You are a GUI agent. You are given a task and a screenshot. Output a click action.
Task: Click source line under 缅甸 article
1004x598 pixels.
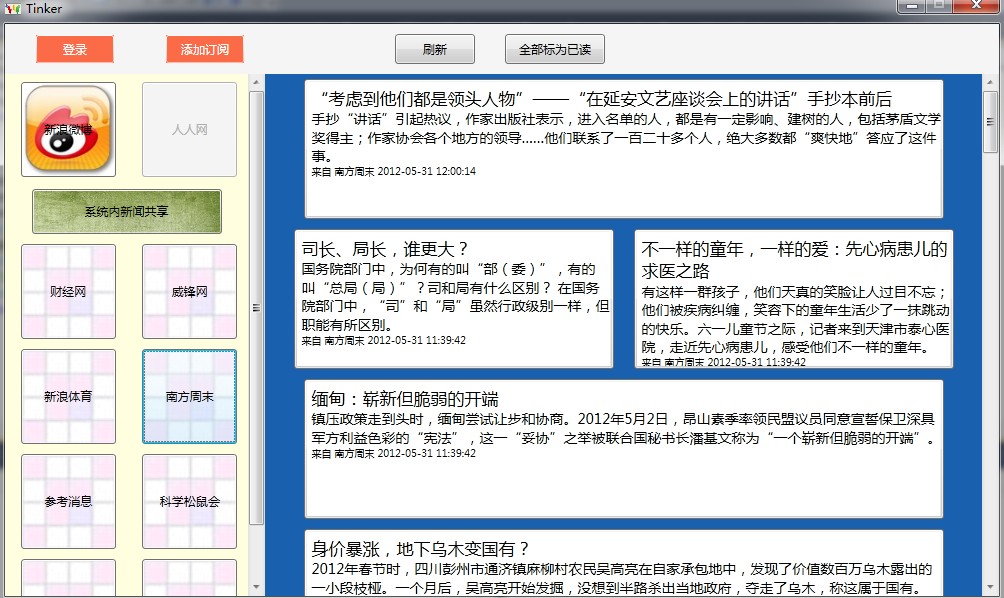pos(394,453)
